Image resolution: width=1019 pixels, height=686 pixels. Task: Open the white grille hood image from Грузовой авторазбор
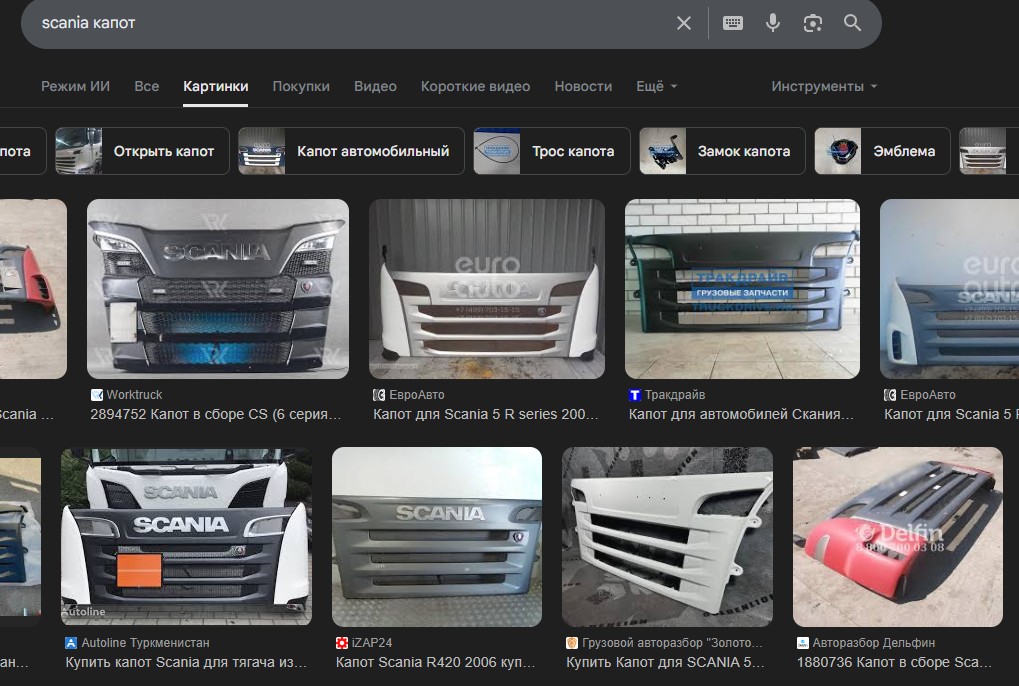pos(667,537)
